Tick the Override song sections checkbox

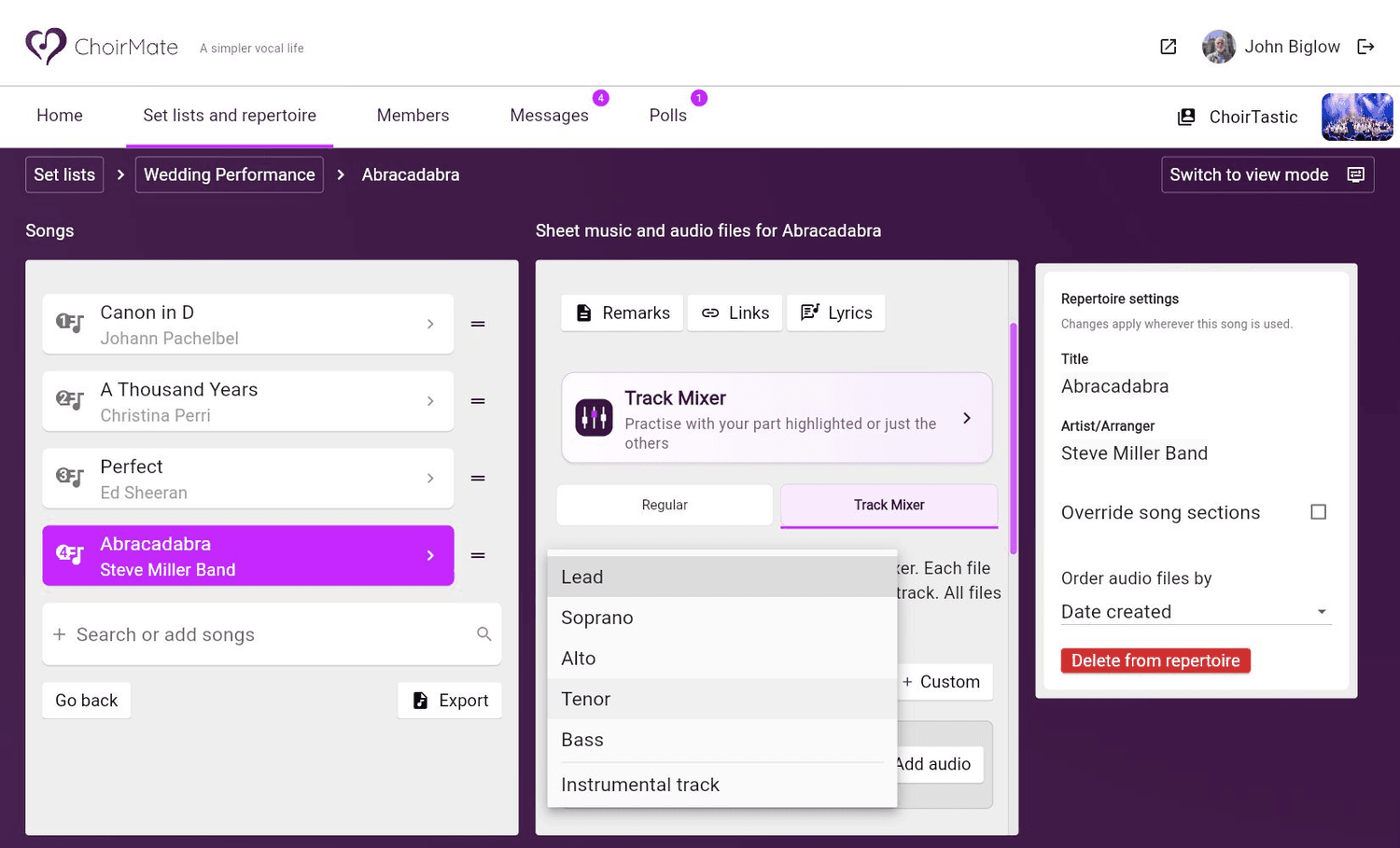coord(1318,512)
